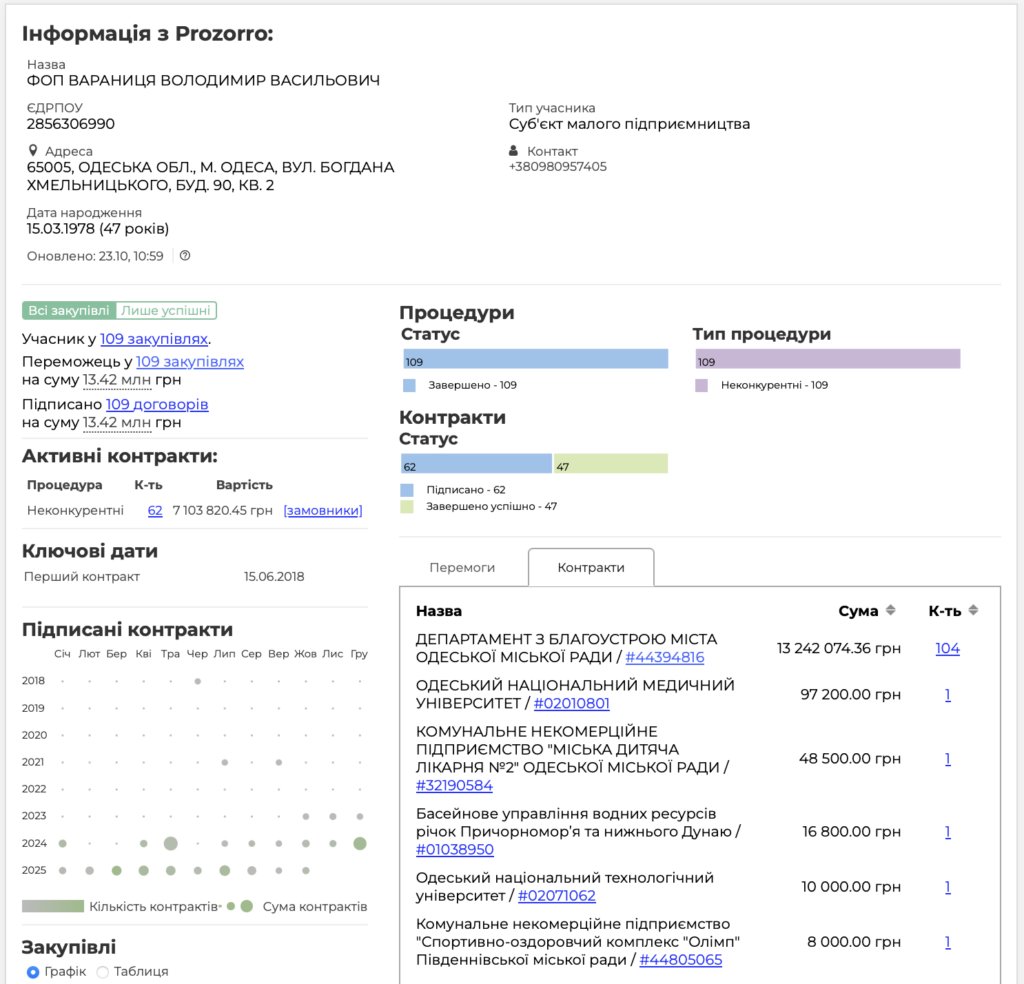
Task: Select the Графік radio button
Action: [x=33, y=972]
